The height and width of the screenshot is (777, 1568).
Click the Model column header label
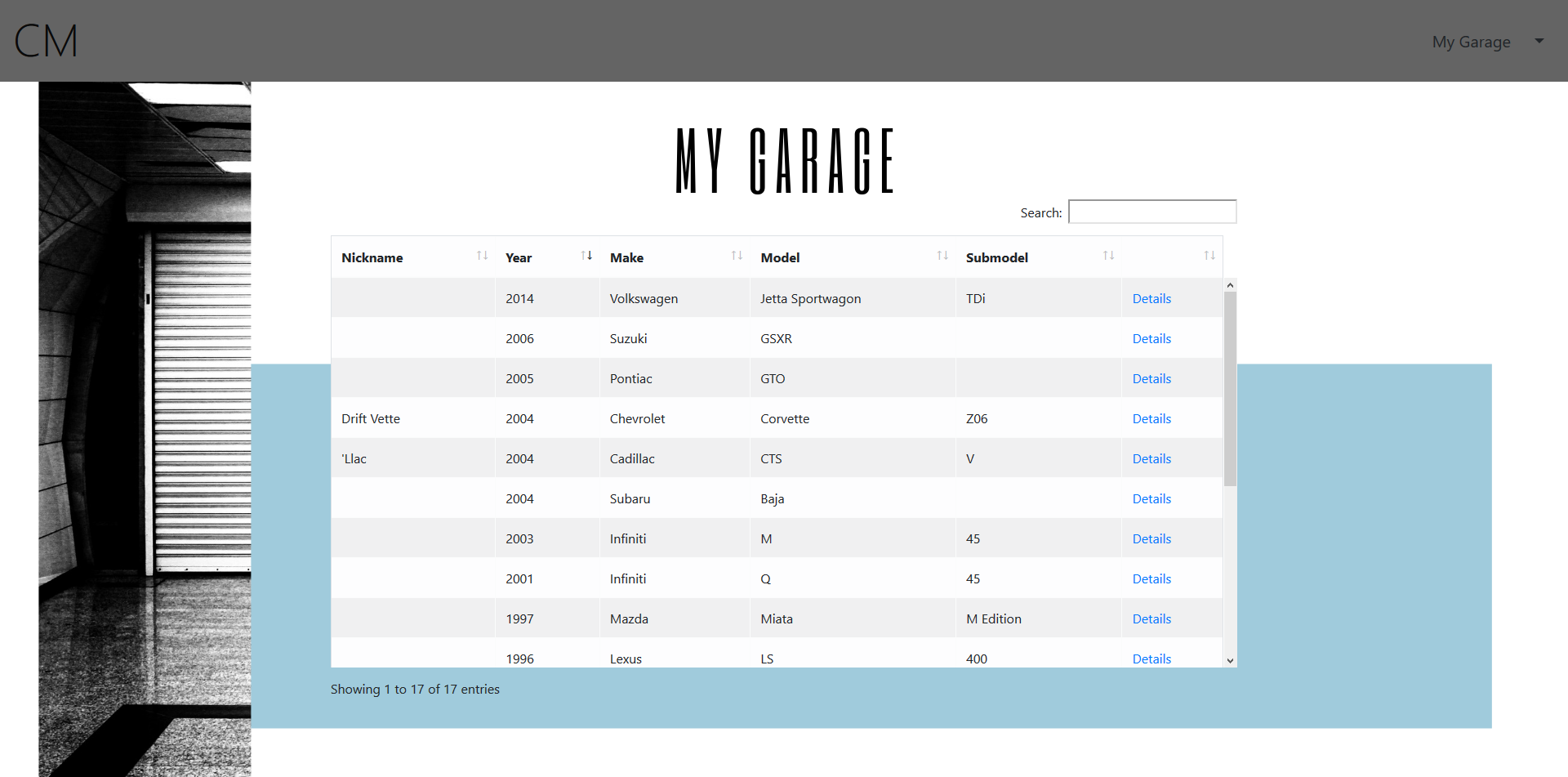click(x=780, y=258)
